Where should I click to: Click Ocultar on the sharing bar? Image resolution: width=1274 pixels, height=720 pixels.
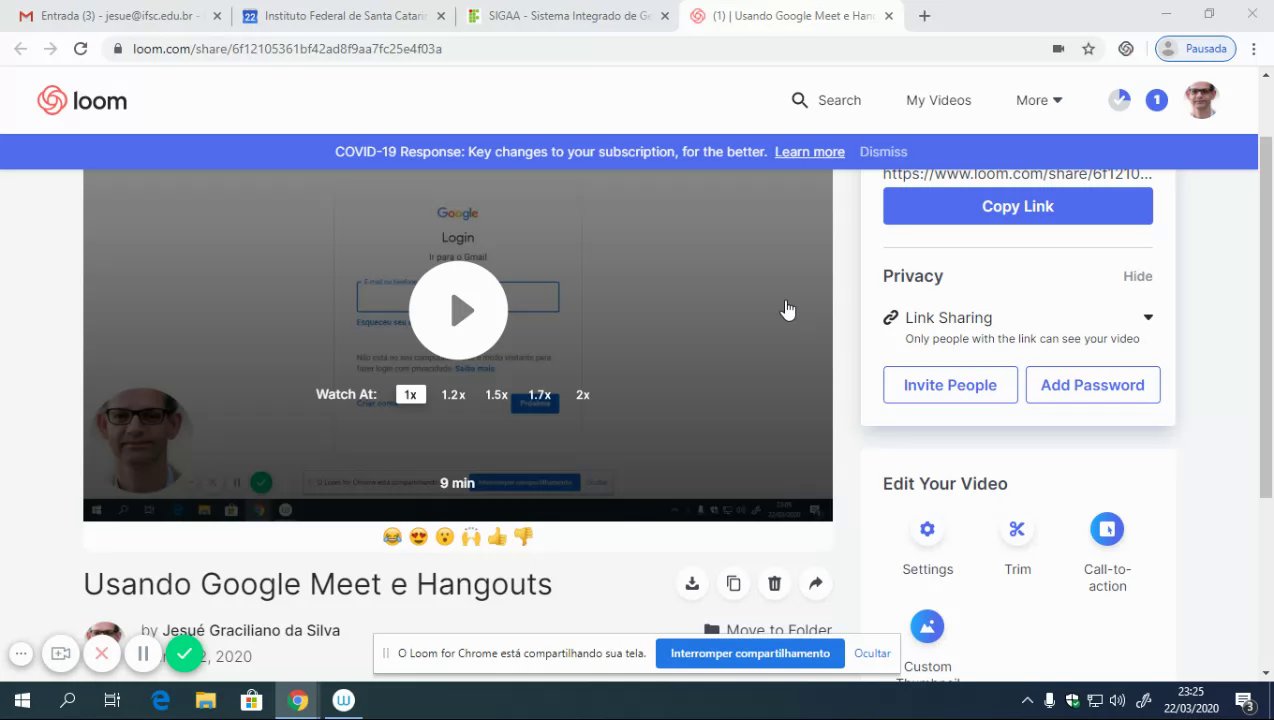872,653
